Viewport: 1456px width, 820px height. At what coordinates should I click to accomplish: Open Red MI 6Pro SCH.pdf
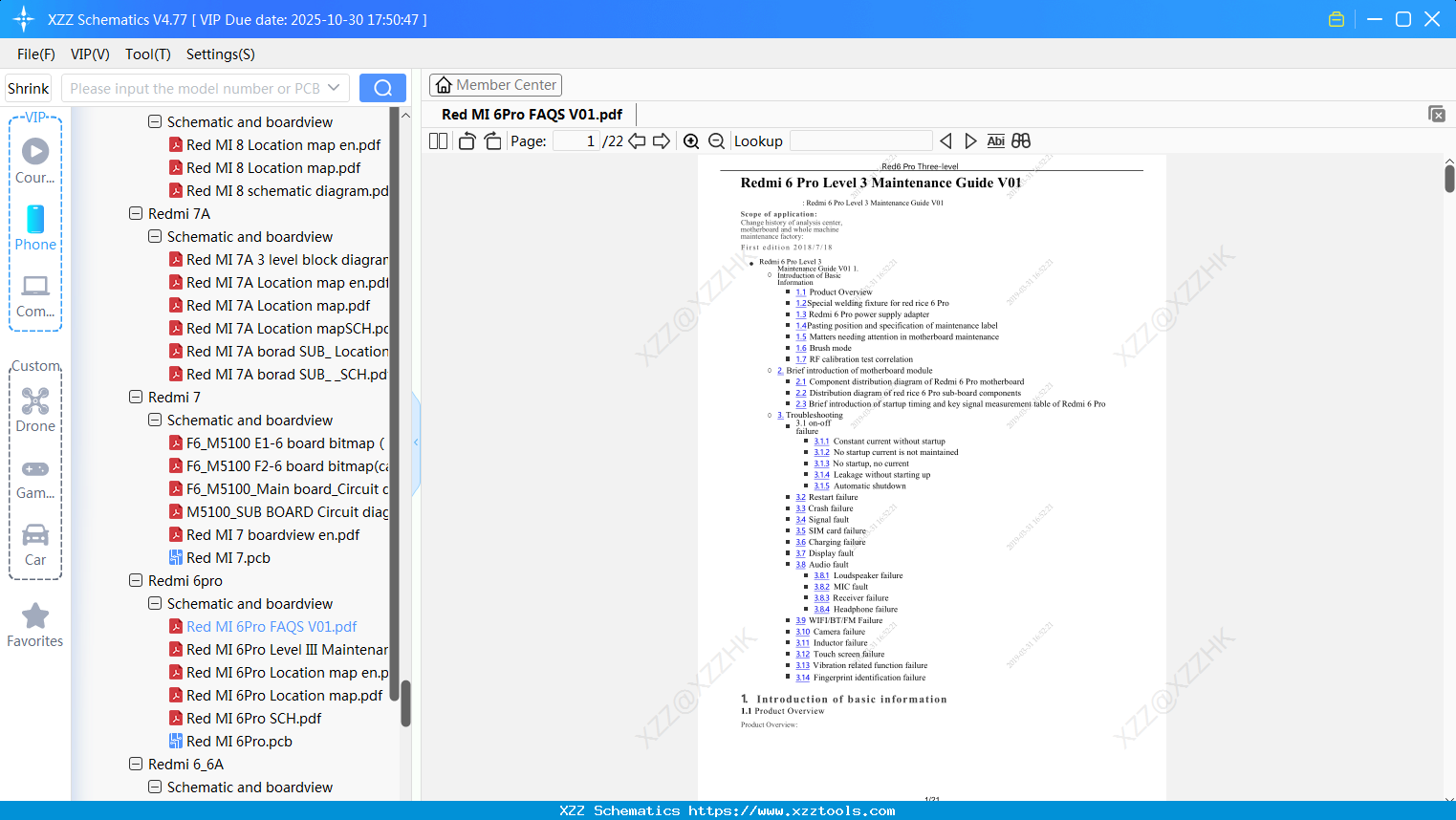coord(246,719)
